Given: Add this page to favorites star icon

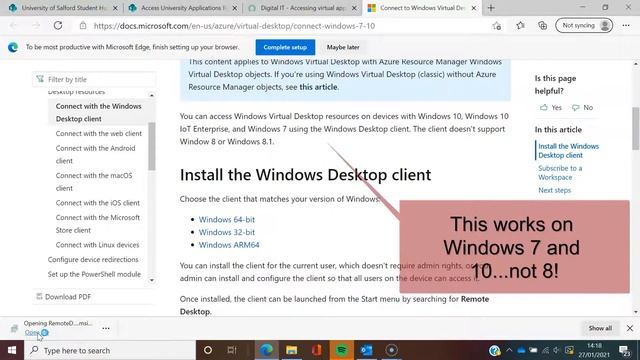Looking at the screenshot, I should pyautogui.click(x=496, y=26).
